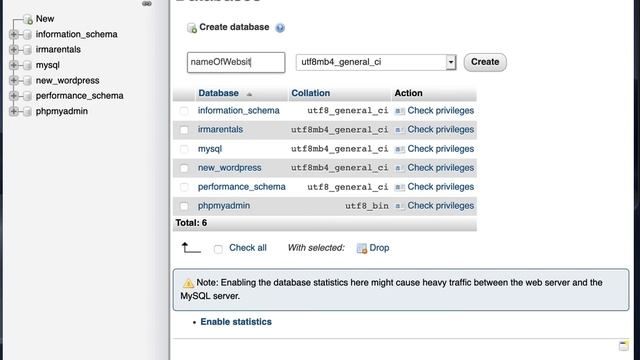Viewport: 640px width, 360px height.
Task: Focus the database name input field
Action: click(x=236, y=62)
